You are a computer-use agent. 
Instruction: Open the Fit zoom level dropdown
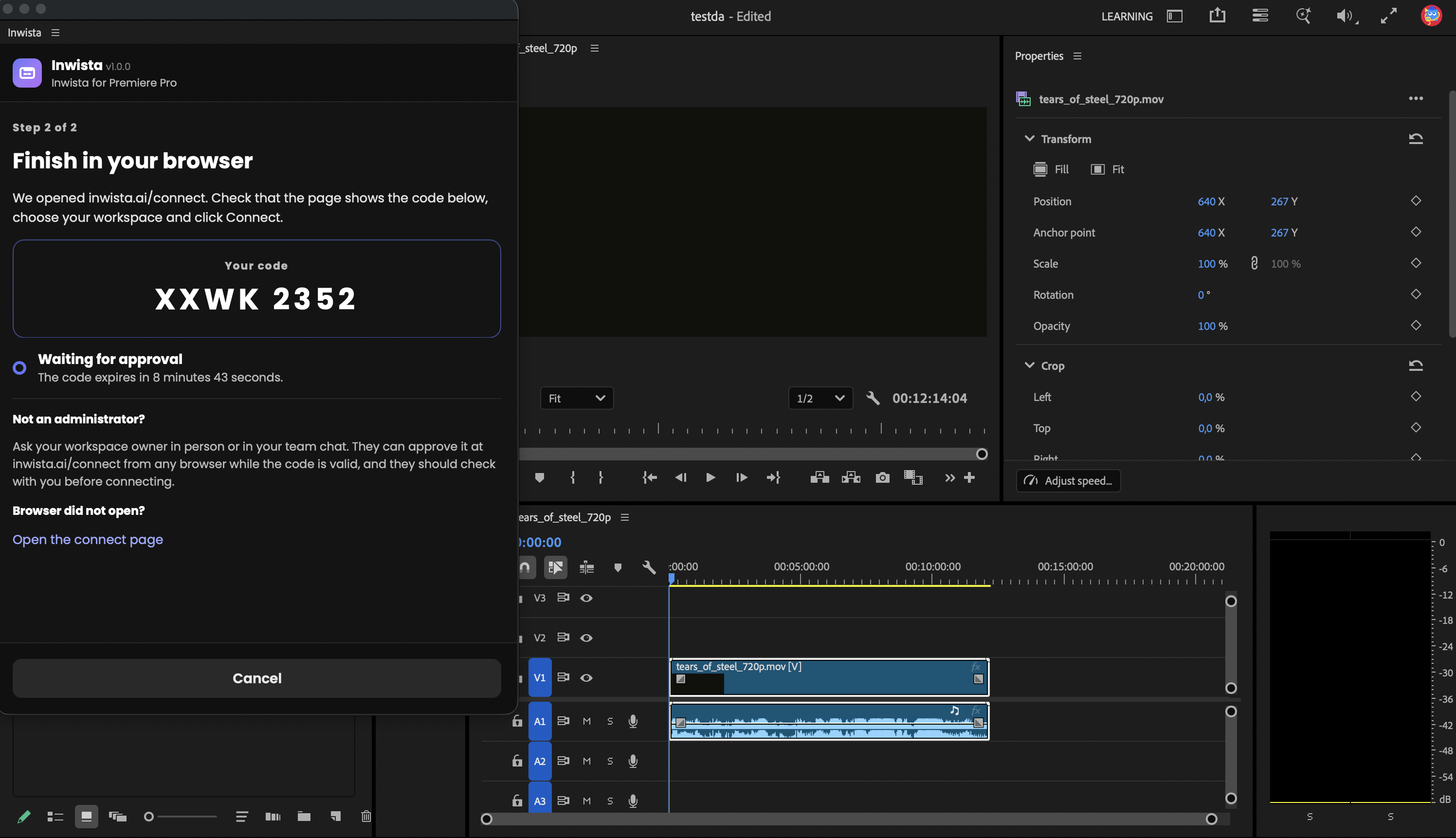click(x=577, y=398)
